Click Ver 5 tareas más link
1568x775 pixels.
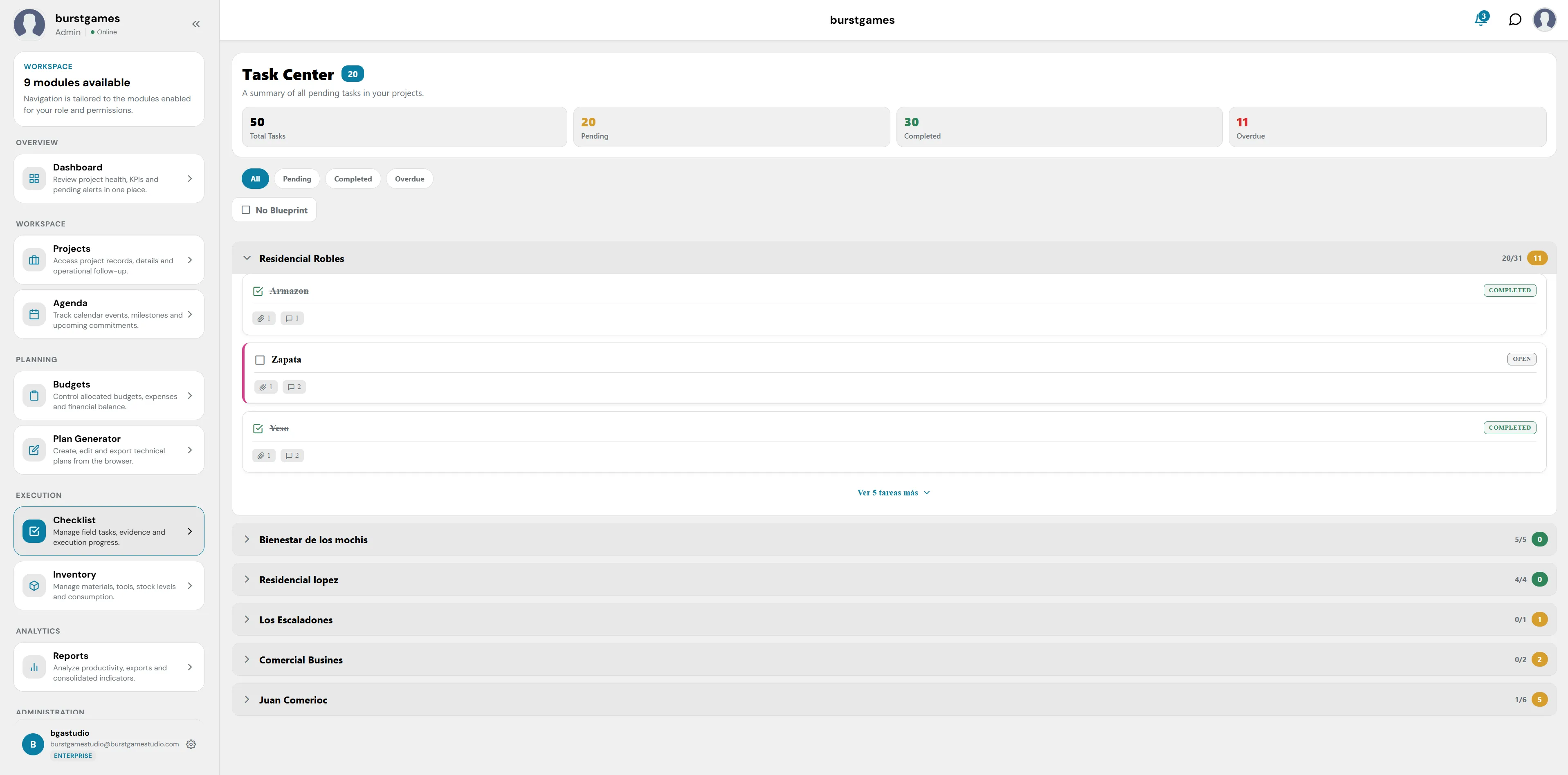pos(893,493)
